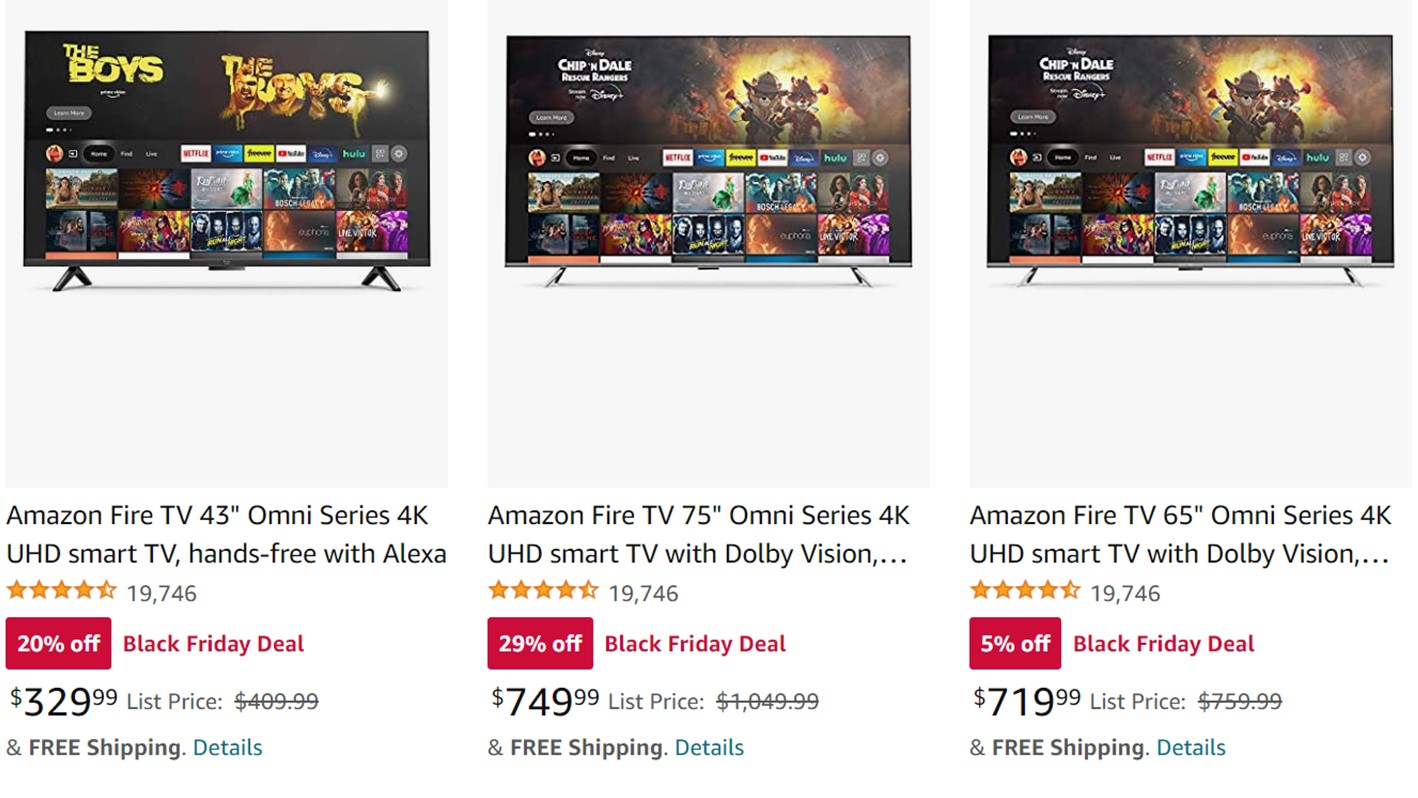Click the star rating of the 65" TV
Screen dimensions: 1418x798
[x=1025, y=591]
